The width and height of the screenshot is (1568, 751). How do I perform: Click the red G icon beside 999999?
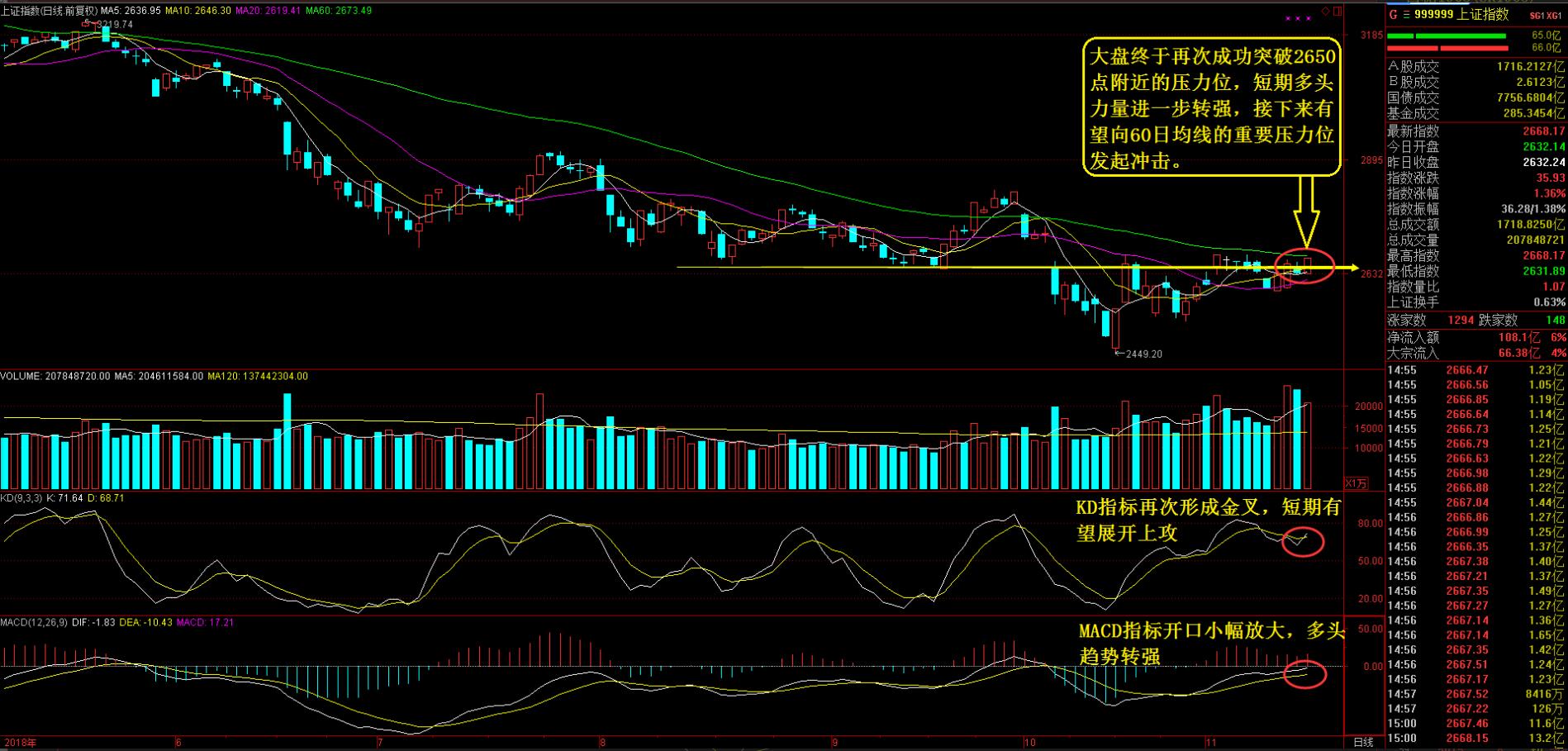point(1393,14)
